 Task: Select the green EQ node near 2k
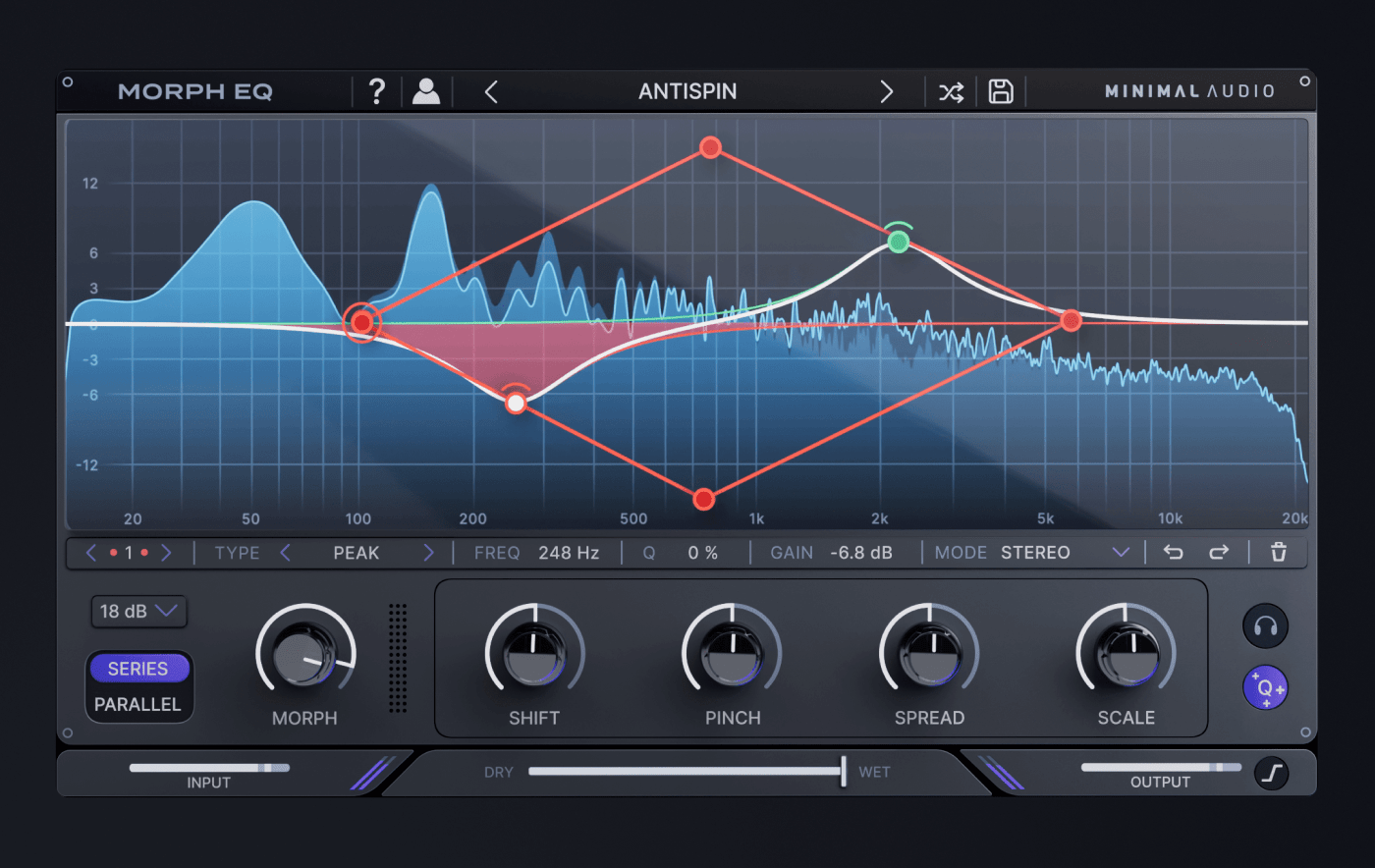click(x=898, y=241)
